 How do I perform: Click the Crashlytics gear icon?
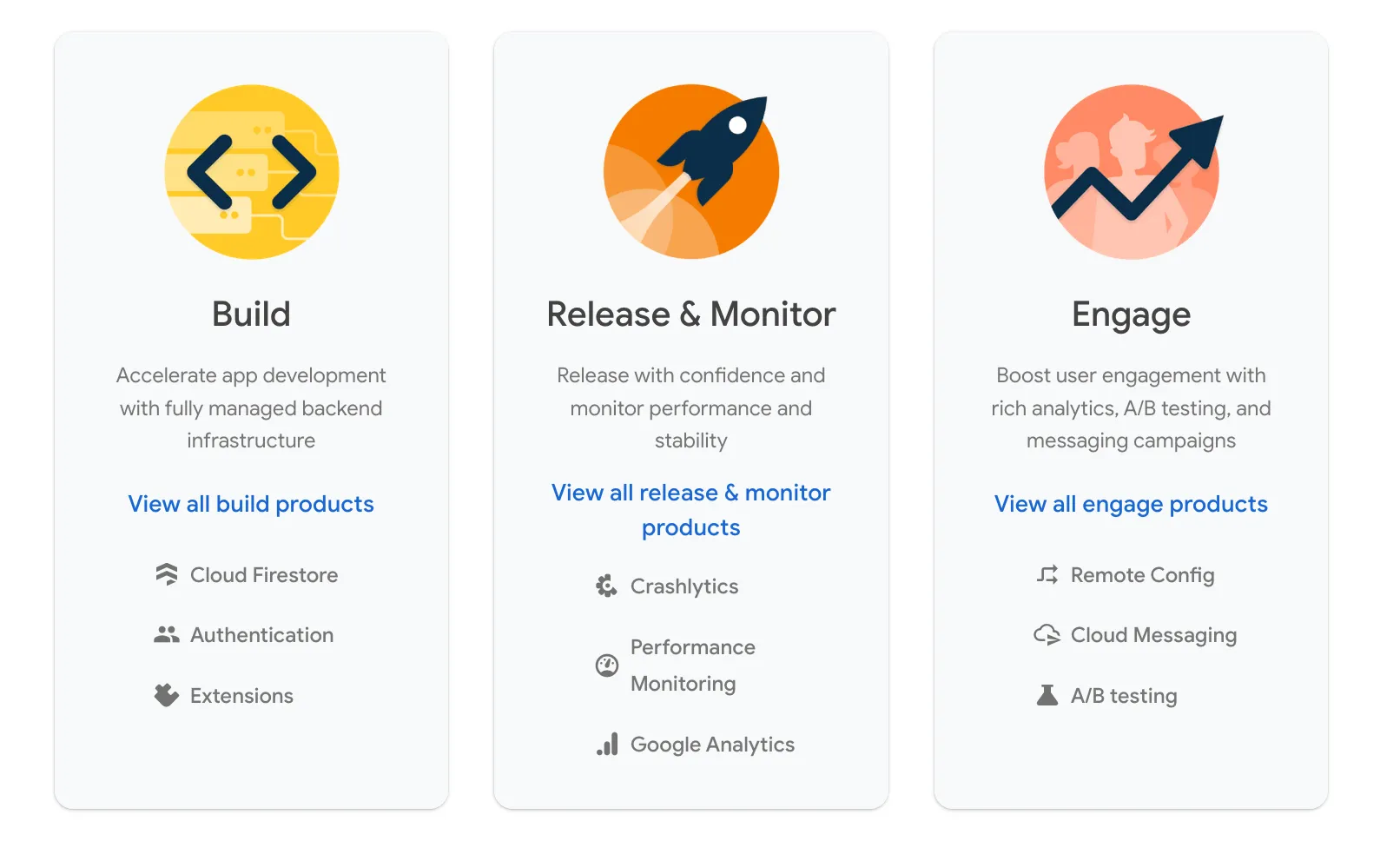pyautogui.click(x=607, y=586)
